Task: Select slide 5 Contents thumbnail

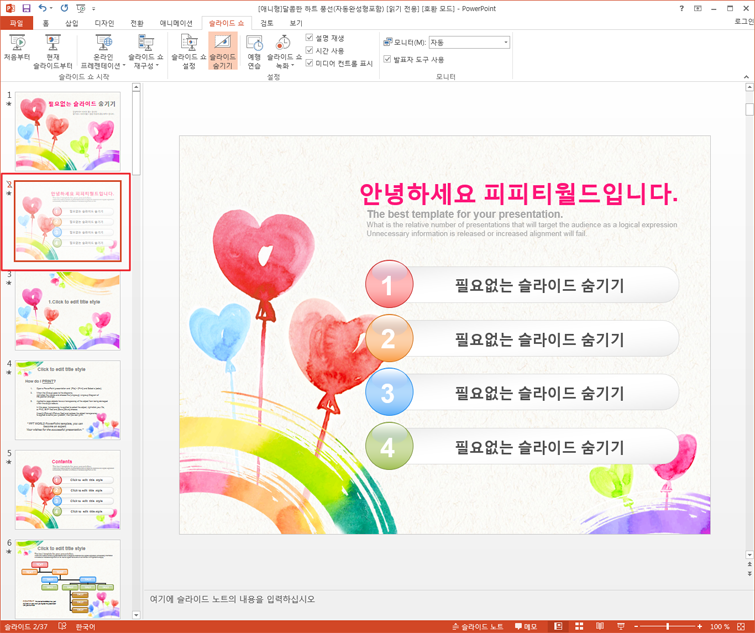Action: (68, 490)
